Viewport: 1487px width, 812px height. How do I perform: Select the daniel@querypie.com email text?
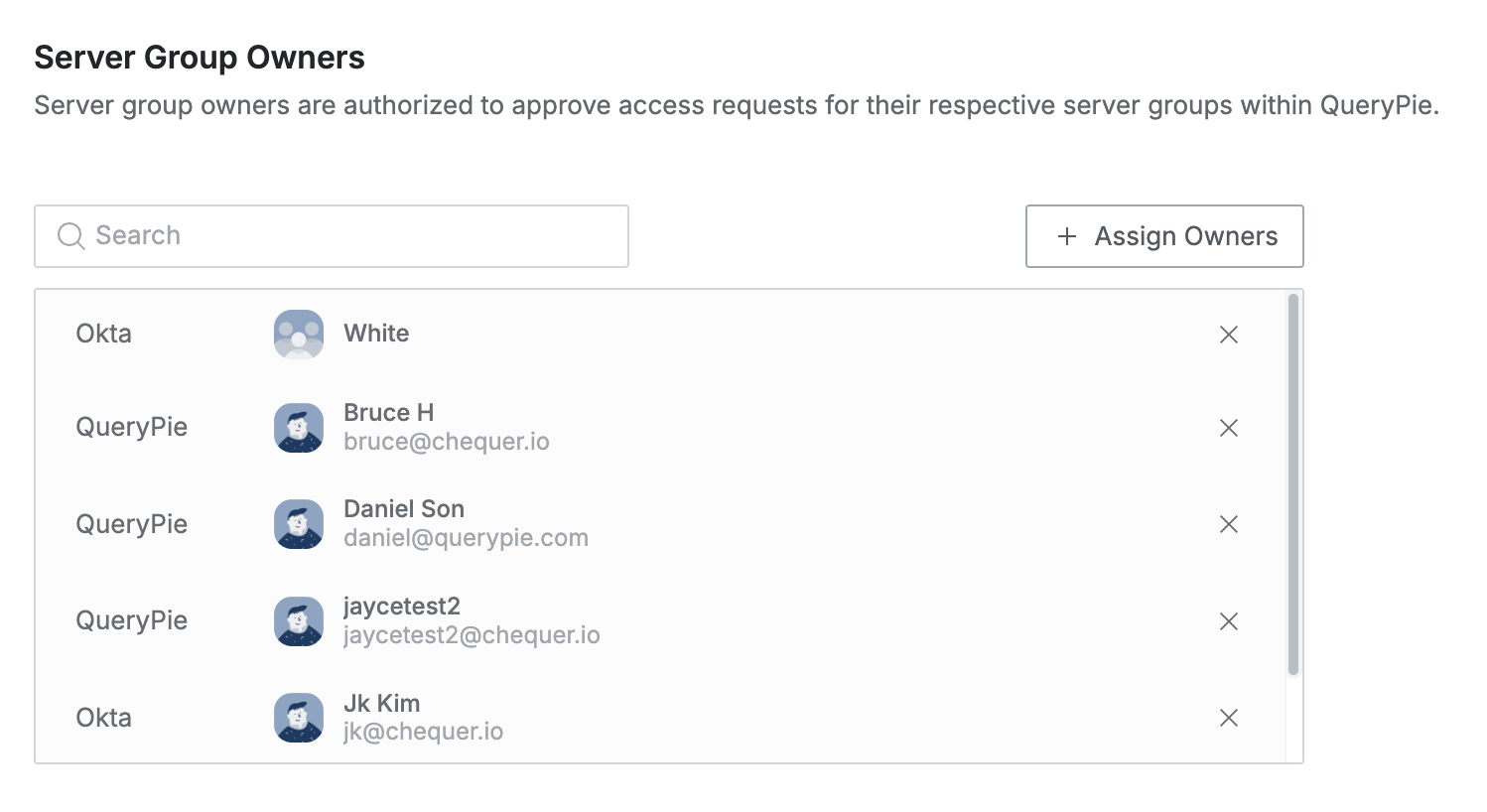coord(466,538)
